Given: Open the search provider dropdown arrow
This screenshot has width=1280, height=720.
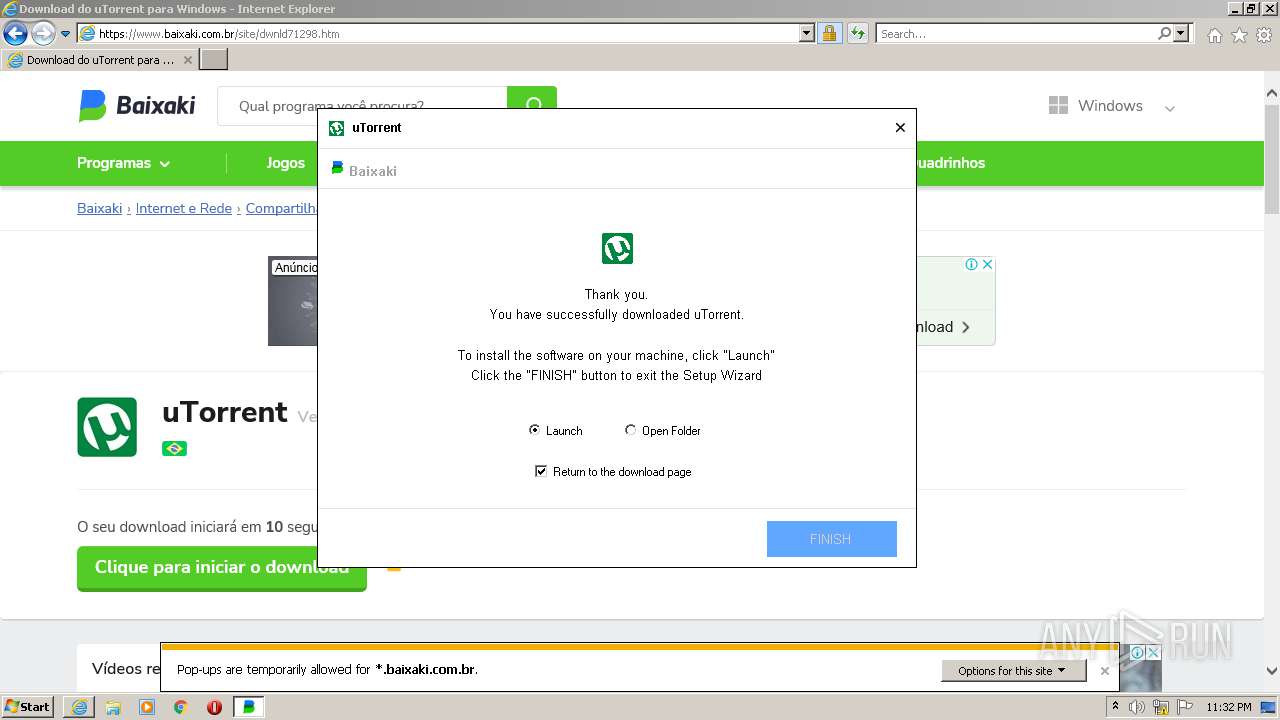Looking at the screenshot, I should click(x=1181, y=33).
